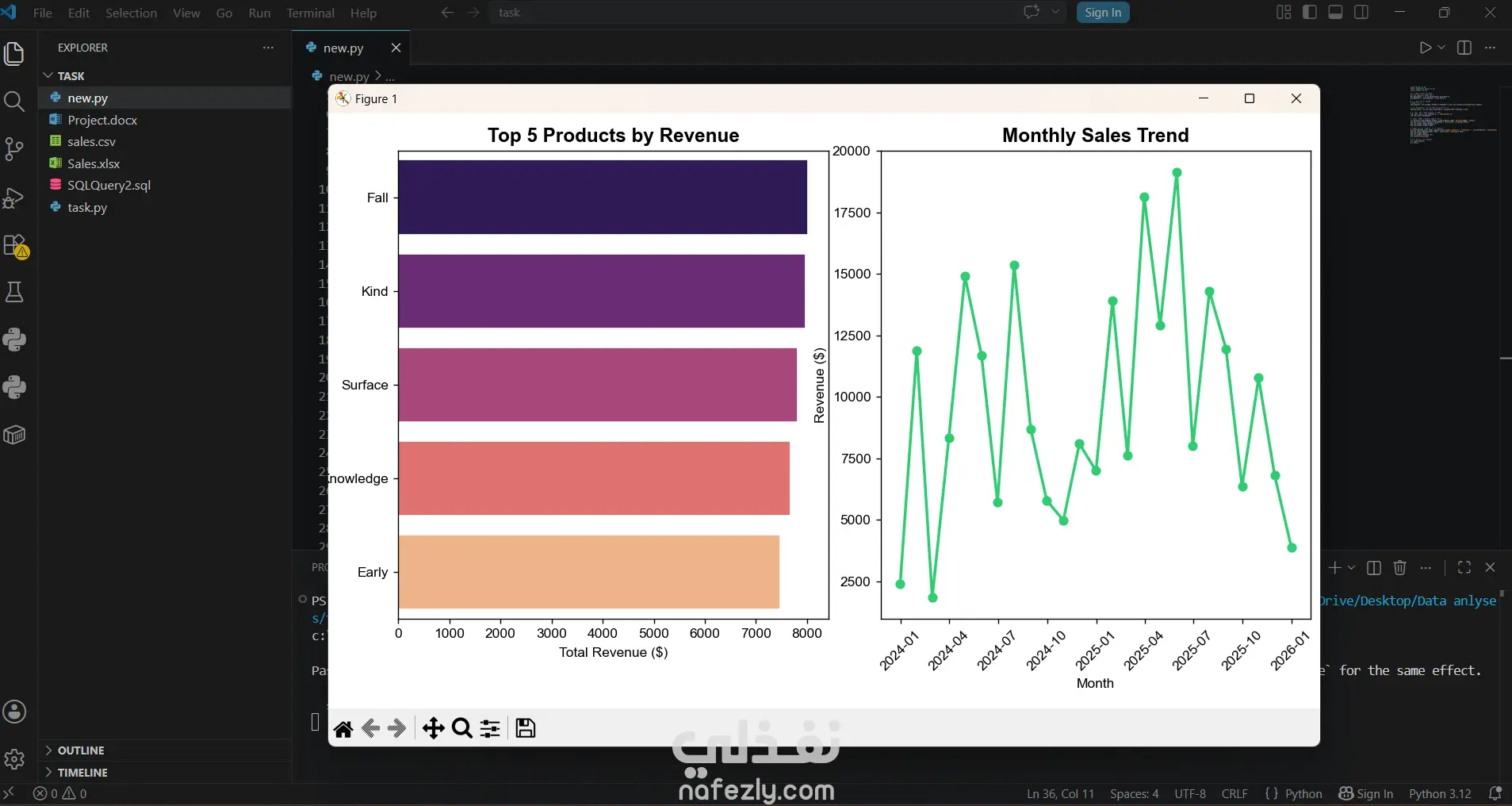Open Run and Debug view
Image resolution: width=1512 pixels, height=806 pixels.
click(x=14, y=197)
